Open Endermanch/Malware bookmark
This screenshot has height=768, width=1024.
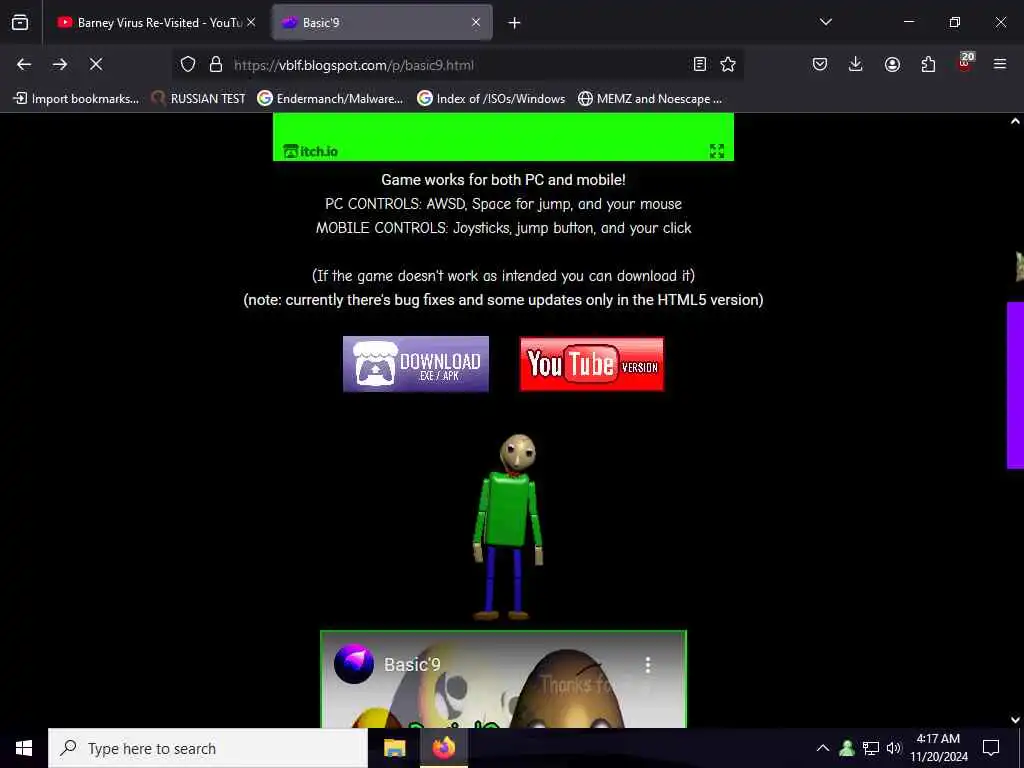[330, 99]
